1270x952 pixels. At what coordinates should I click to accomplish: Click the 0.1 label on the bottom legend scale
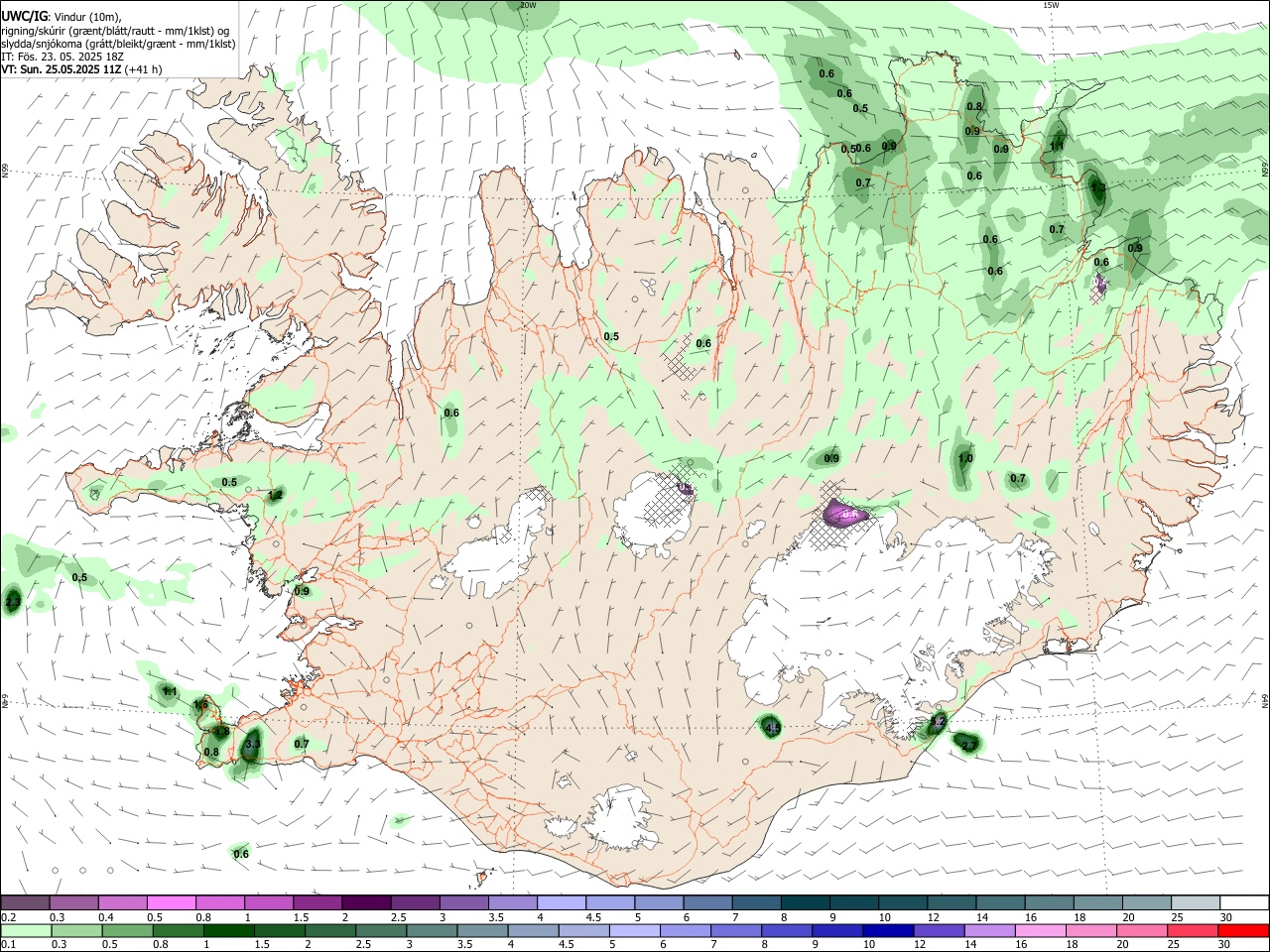[x=8, y=945]
